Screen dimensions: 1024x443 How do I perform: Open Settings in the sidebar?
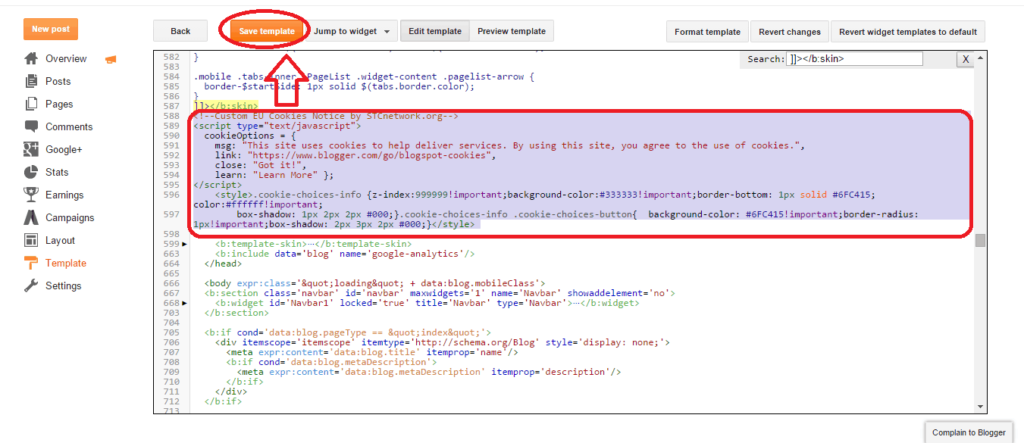coord(63,286)
